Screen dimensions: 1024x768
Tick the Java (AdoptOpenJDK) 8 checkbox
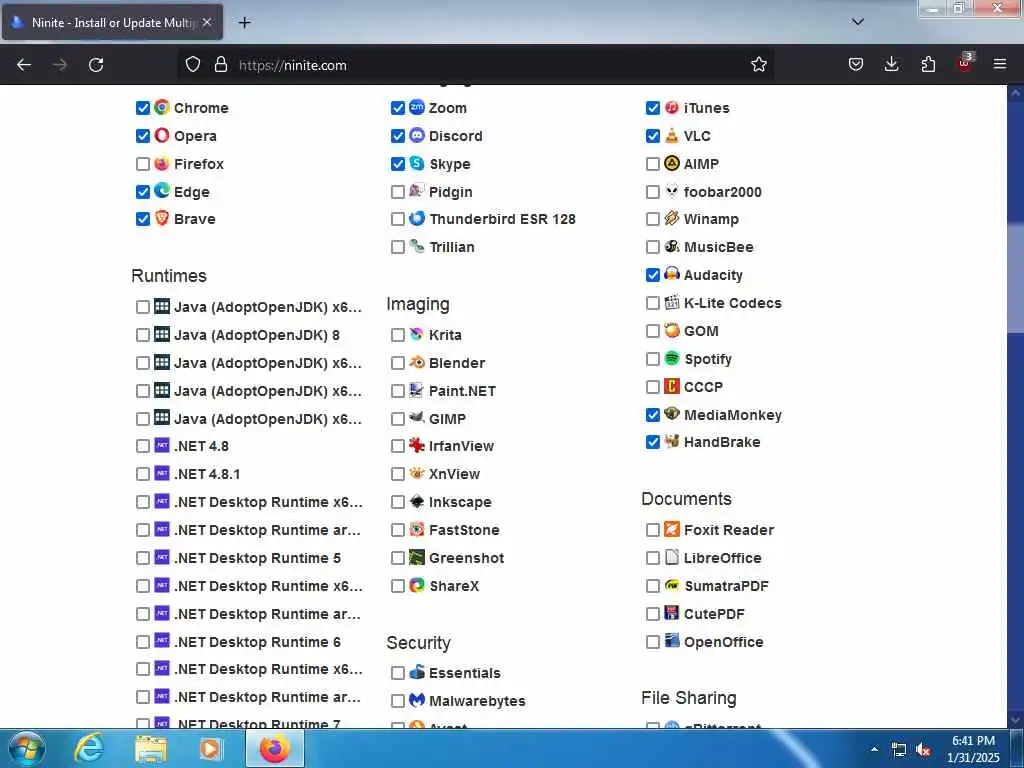(142, 335)
